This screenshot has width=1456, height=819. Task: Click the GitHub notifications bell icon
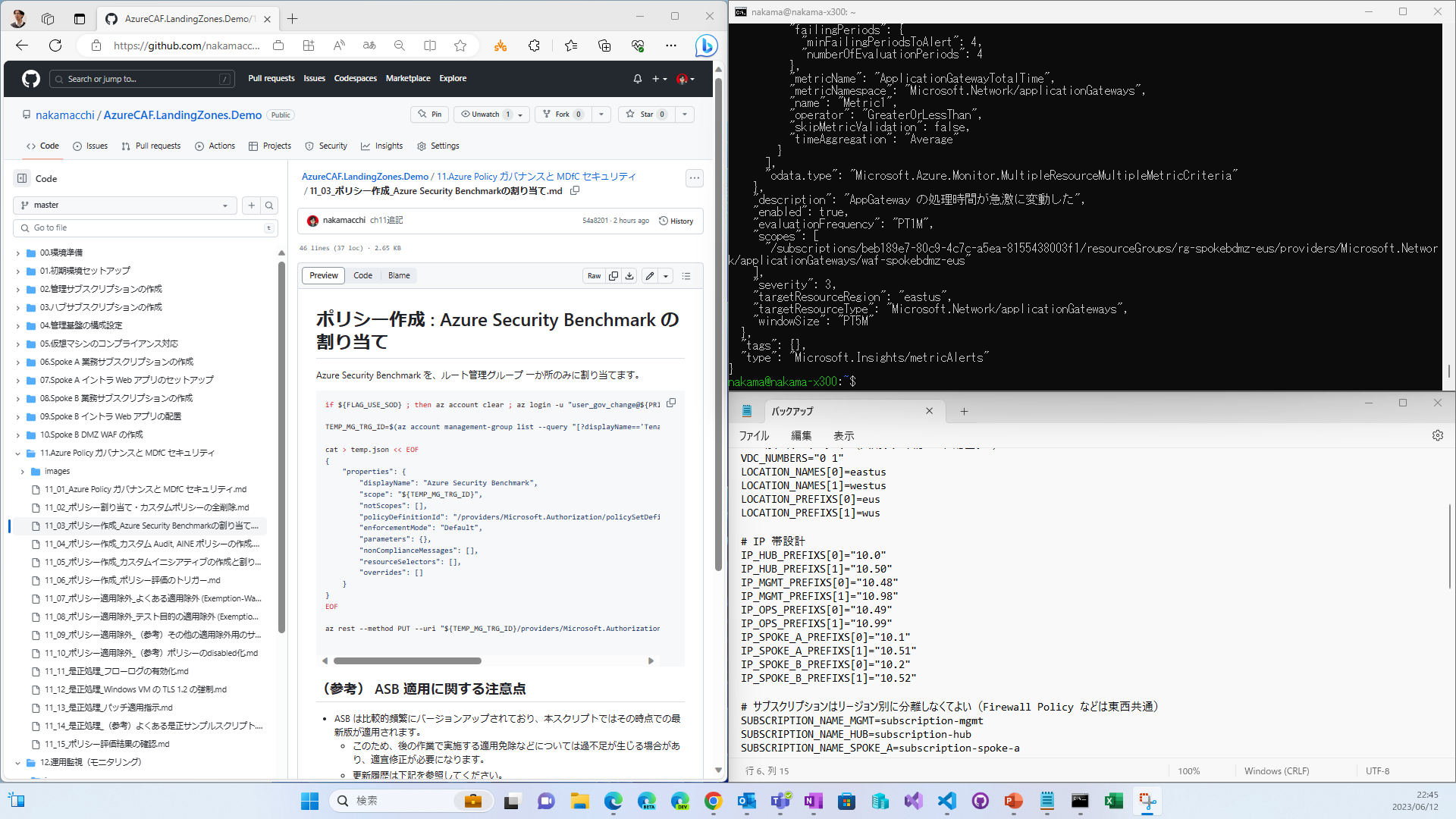(x=637, y=79)
